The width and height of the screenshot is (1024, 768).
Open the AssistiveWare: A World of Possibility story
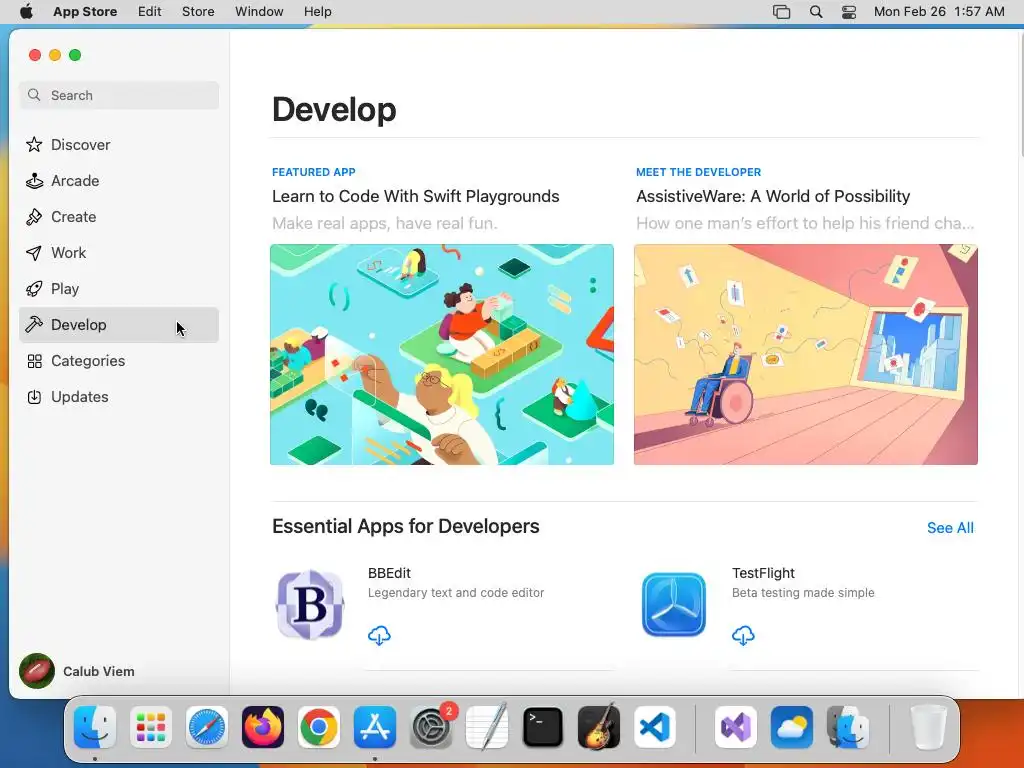pyautogui.click(x=773, y=197)
